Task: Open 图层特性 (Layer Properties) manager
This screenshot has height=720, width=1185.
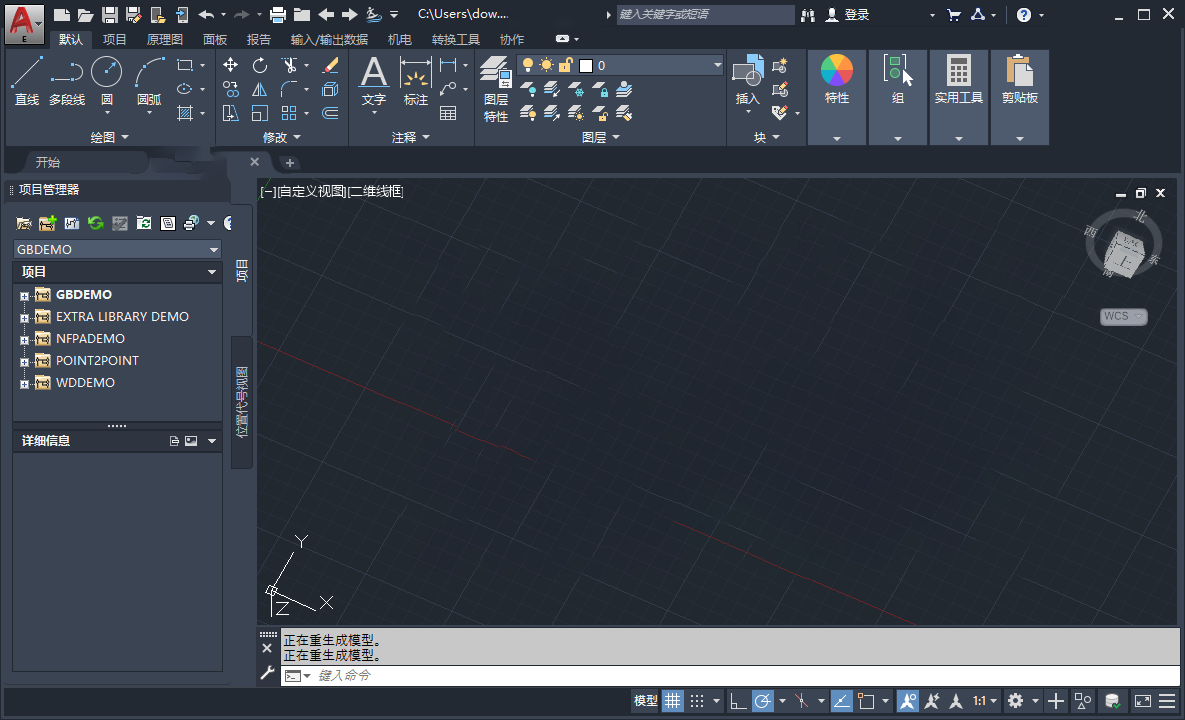Action: 496,89
